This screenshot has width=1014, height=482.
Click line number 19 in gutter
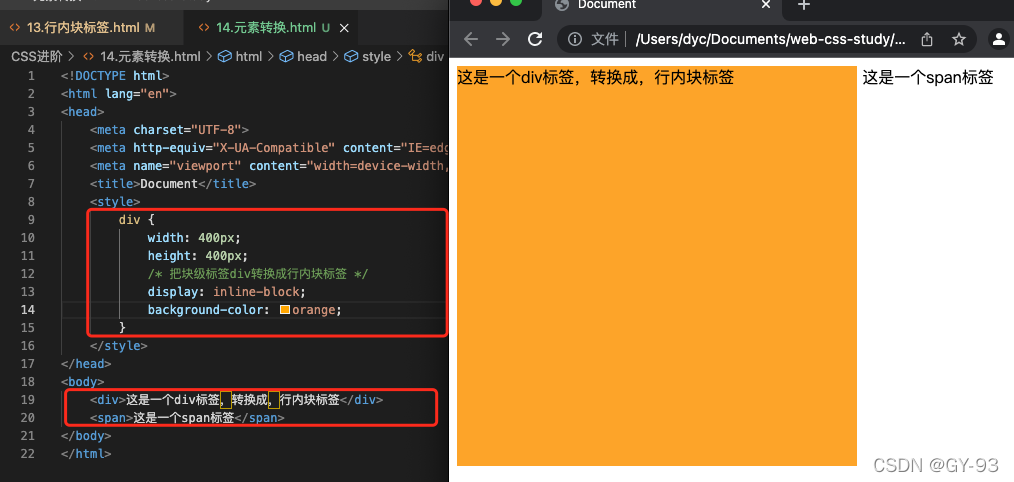(28, 400)
